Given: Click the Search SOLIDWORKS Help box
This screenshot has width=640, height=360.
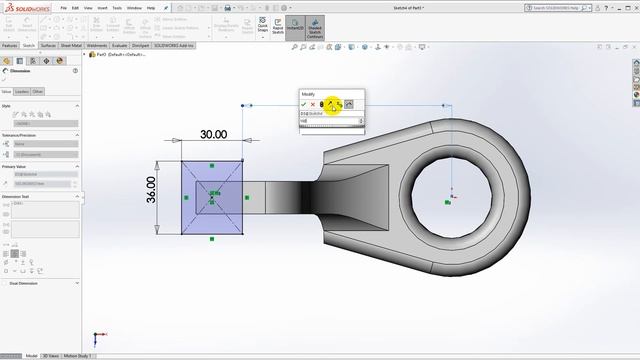Looking at the screenshot, I should tap(558, 8).
